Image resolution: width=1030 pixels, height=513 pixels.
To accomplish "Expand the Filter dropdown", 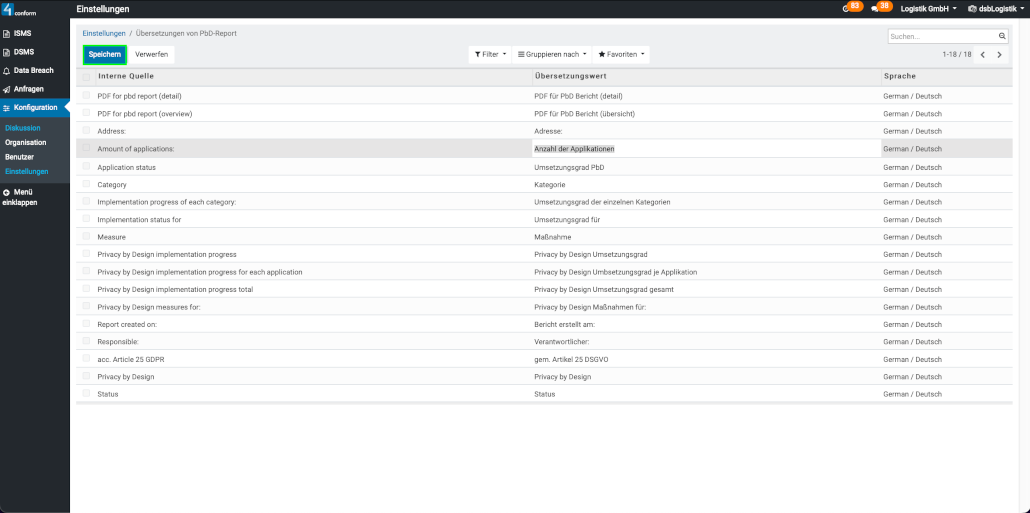I will 490,54.
